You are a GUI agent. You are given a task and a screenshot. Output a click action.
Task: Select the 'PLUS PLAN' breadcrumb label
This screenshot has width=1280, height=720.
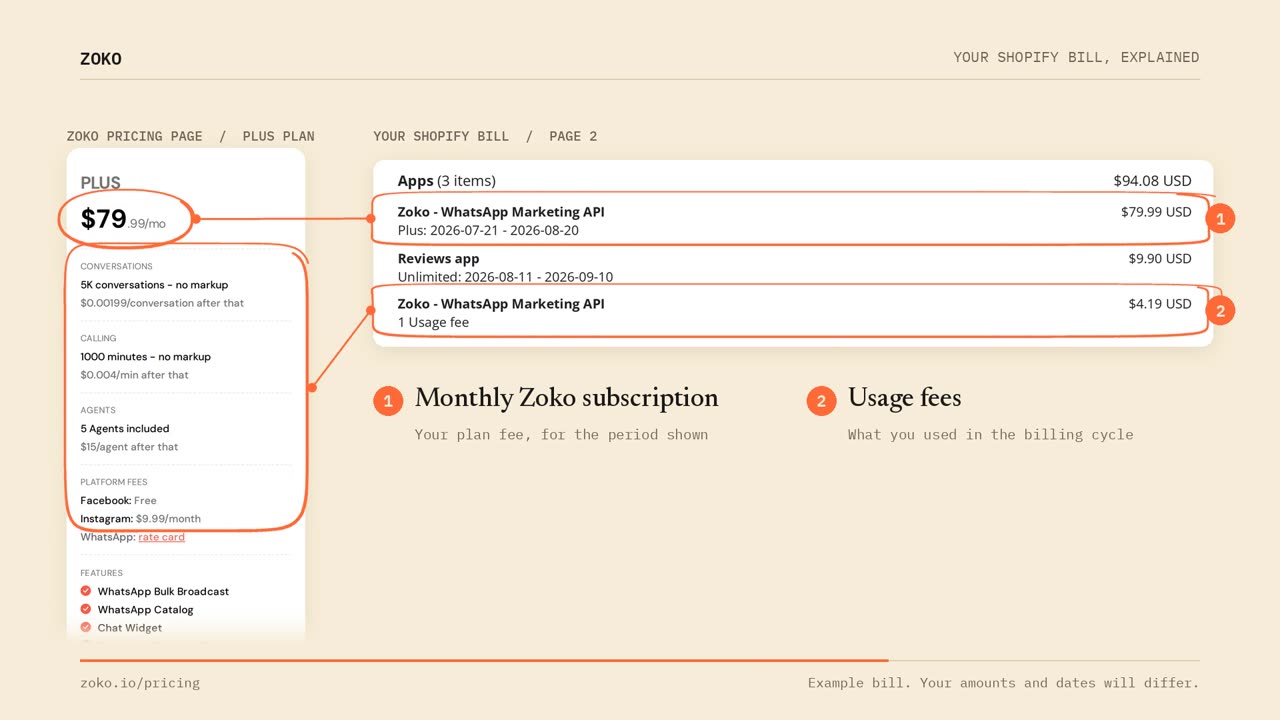278,136
